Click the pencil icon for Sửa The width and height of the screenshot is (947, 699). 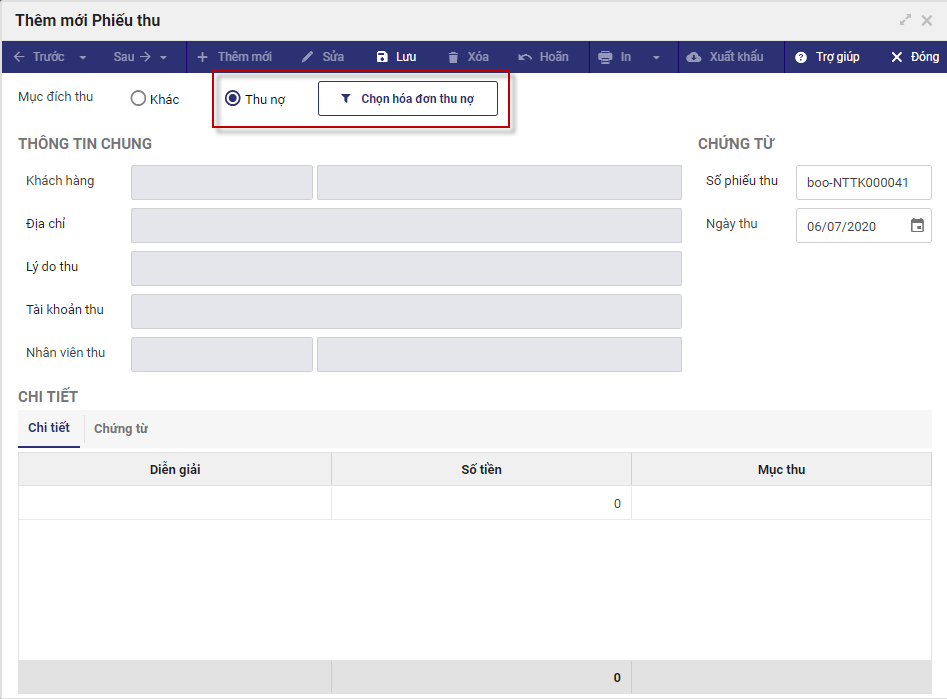[307, 57]
